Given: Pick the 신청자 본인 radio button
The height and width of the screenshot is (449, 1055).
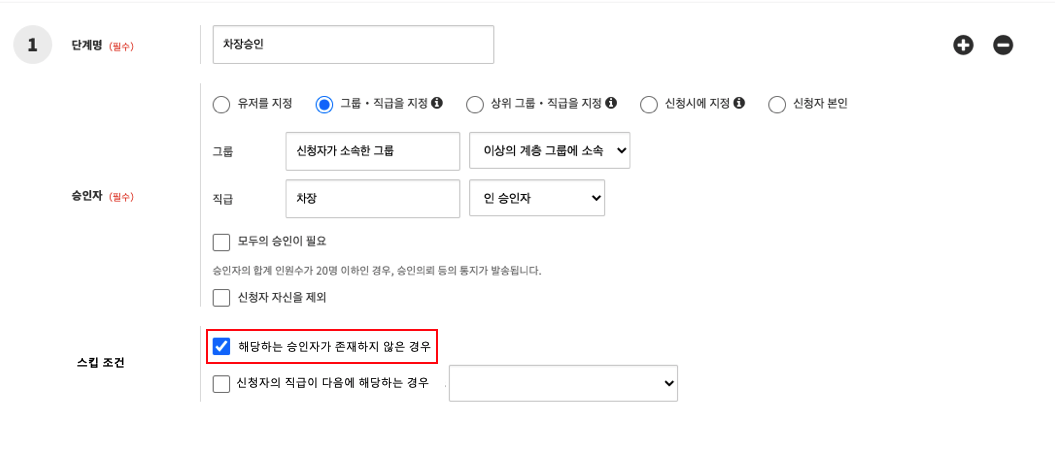Looking at the screenshot, I should 777,104.
